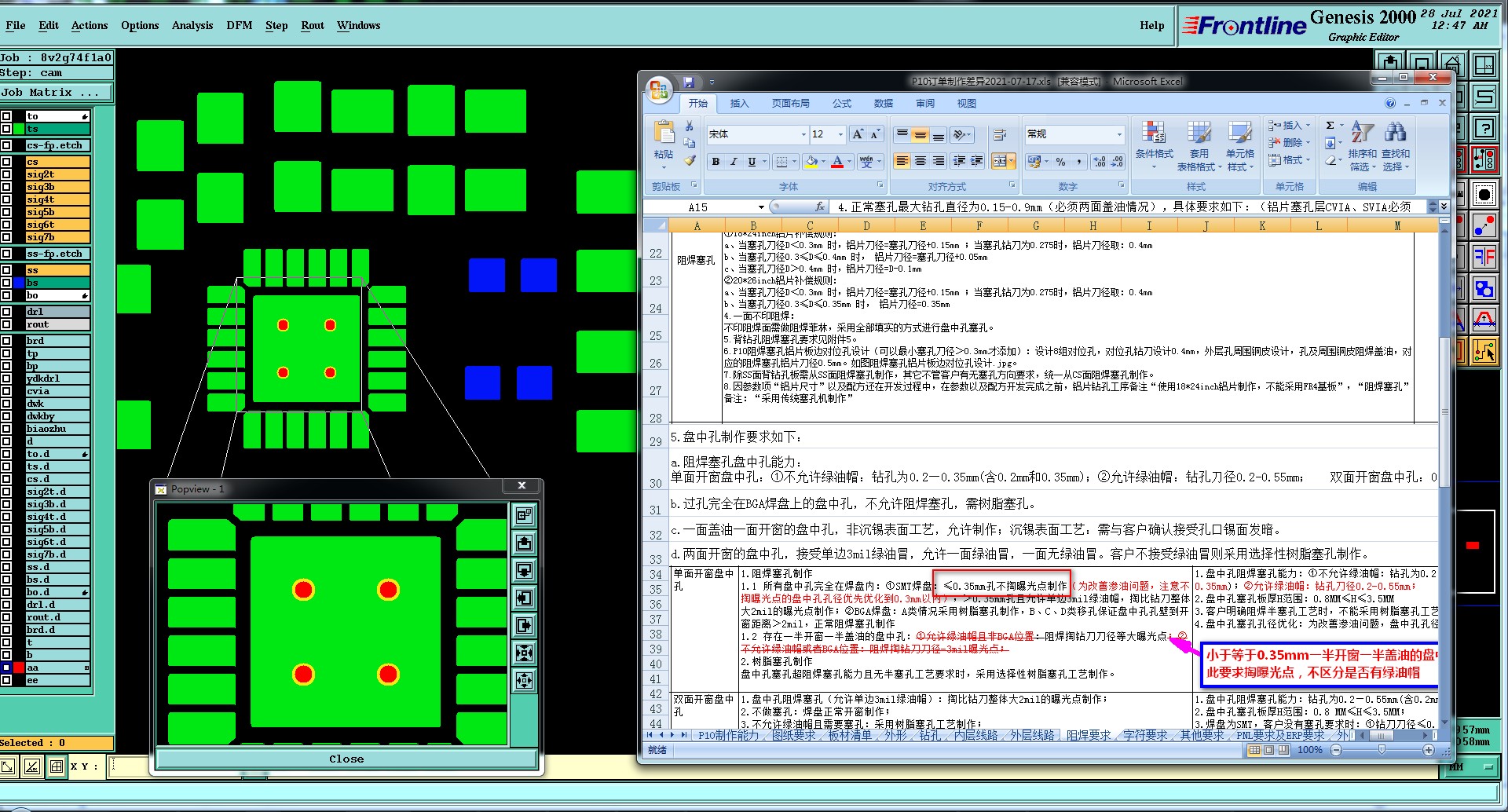Click Excel Help question mark icon
The width and height of the screenshot is (1508, 812).
(1390, 103)
